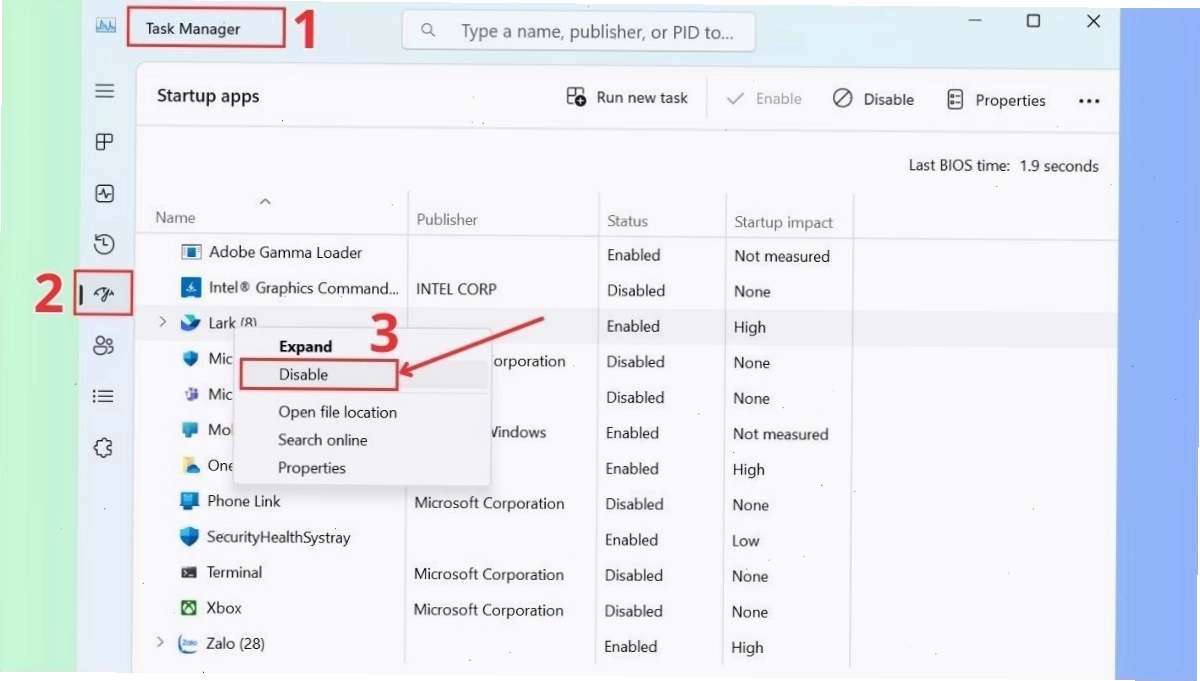Screen dimensions: 1200x681
Task: Click the INTEL CORP publisher cell
Action: 456,289
